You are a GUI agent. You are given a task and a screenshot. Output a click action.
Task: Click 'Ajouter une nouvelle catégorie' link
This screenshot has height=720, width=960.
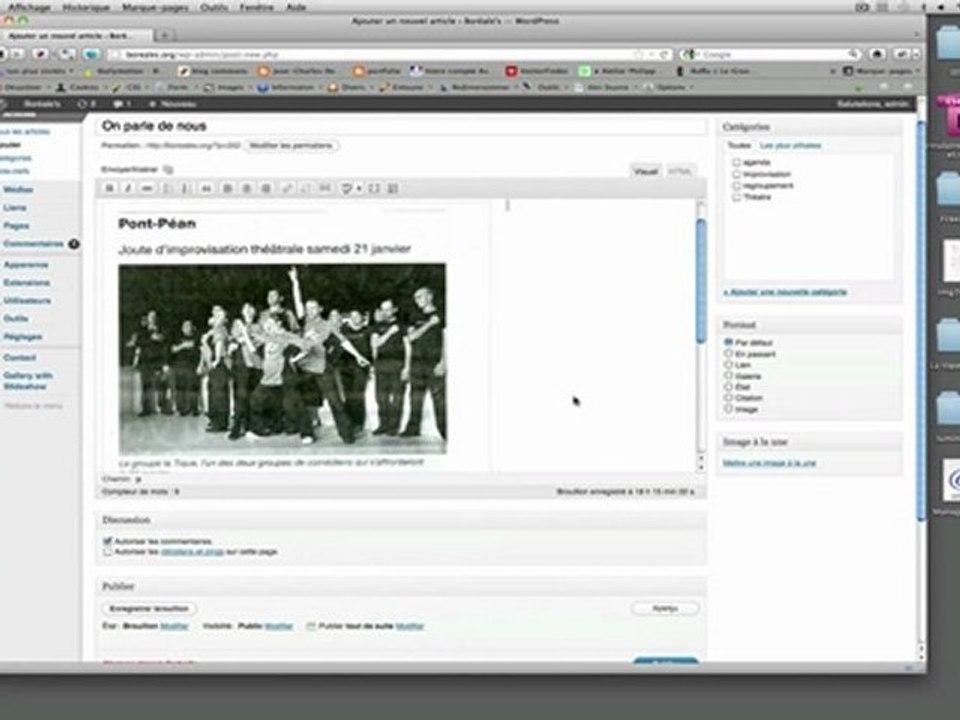pos(785,292)
